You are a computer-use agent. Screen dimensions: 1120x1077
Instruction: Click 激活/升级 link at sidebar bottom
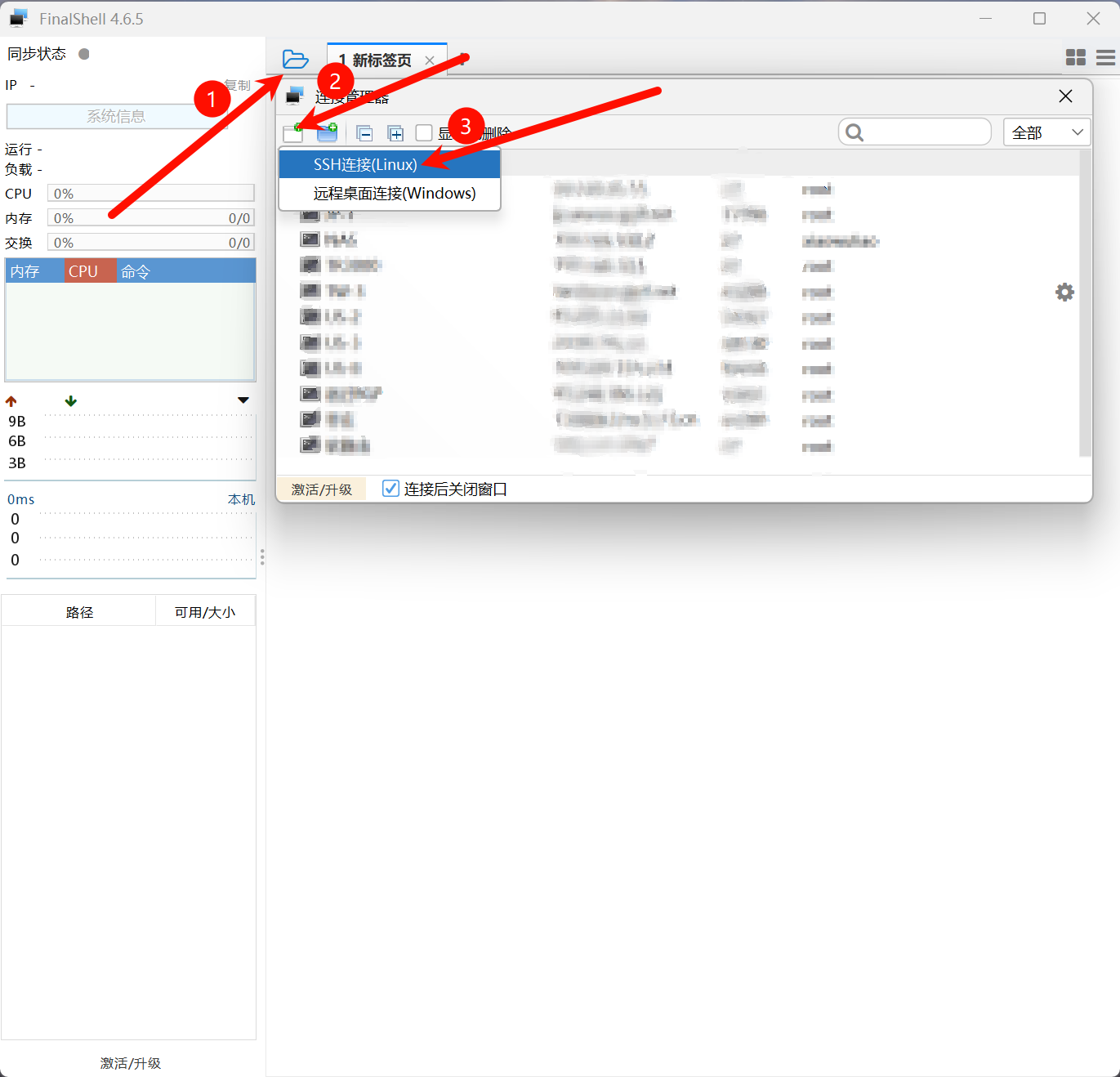[x=131, y=1063]
